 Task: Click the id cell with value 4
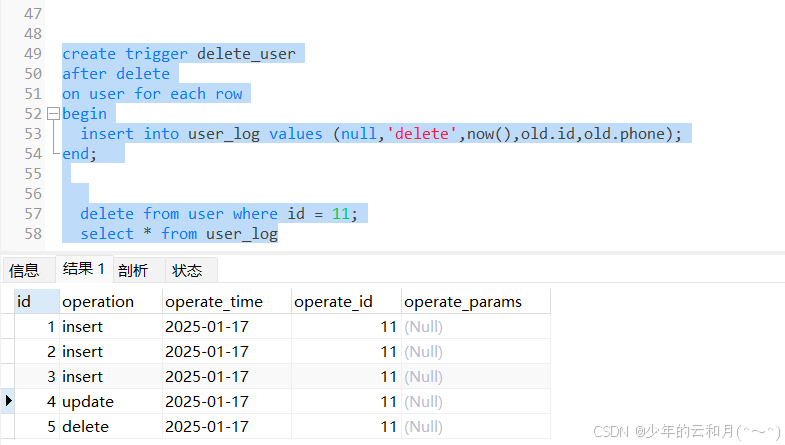pos(37,401)
